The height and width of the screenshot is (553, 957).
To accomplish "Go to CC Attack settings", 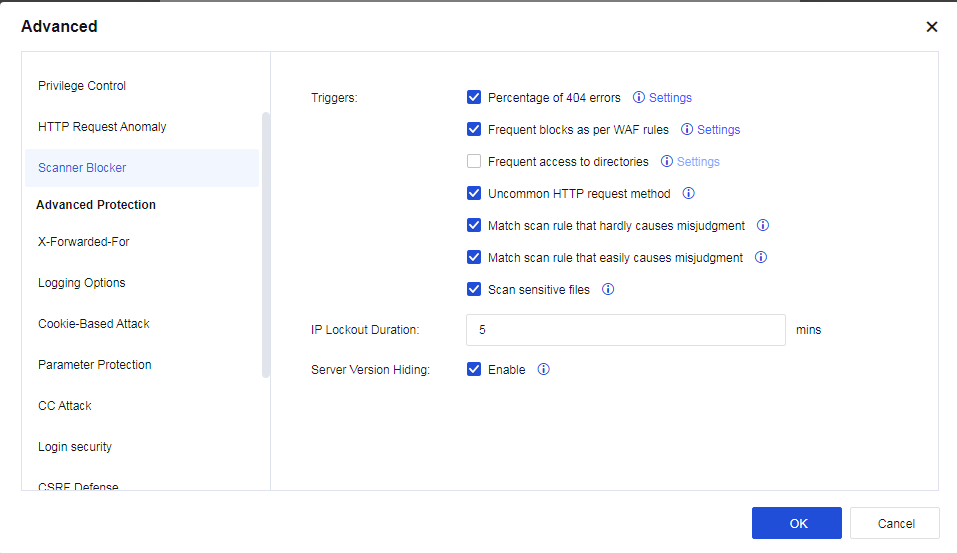I will (65, 406).
